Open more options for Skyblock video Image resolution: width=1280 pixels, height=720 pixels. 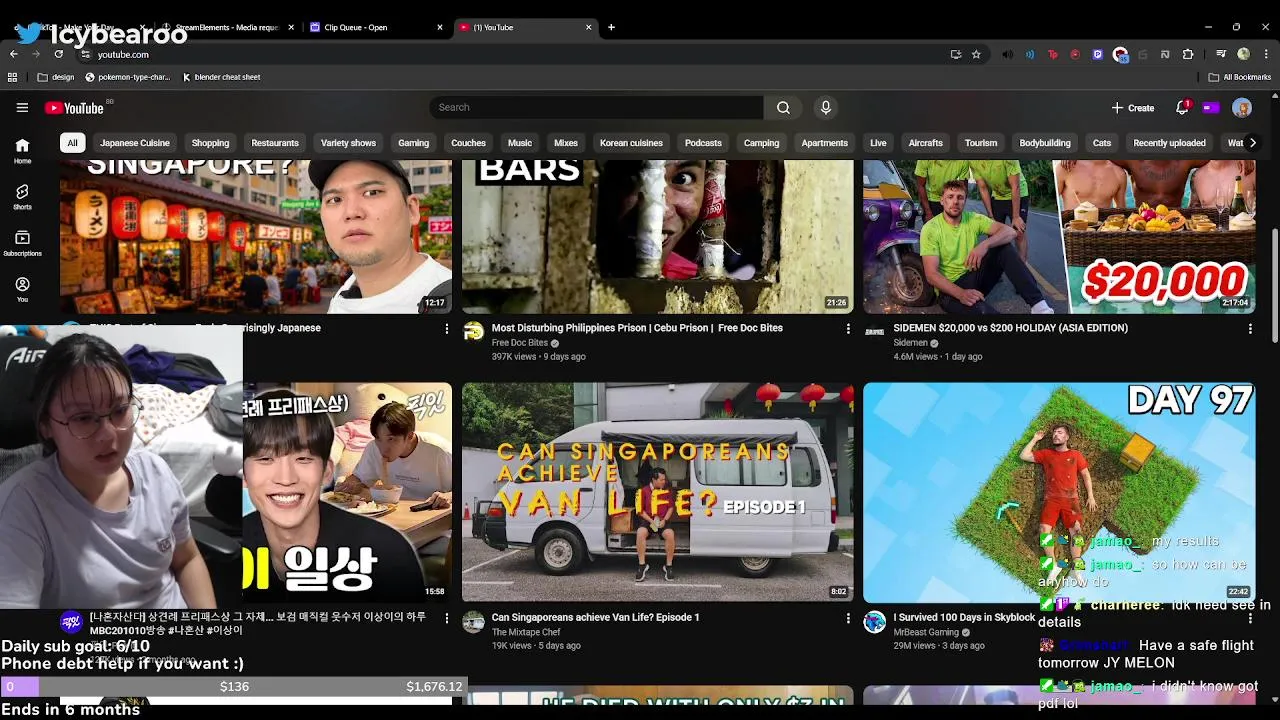pos(1249,618)
